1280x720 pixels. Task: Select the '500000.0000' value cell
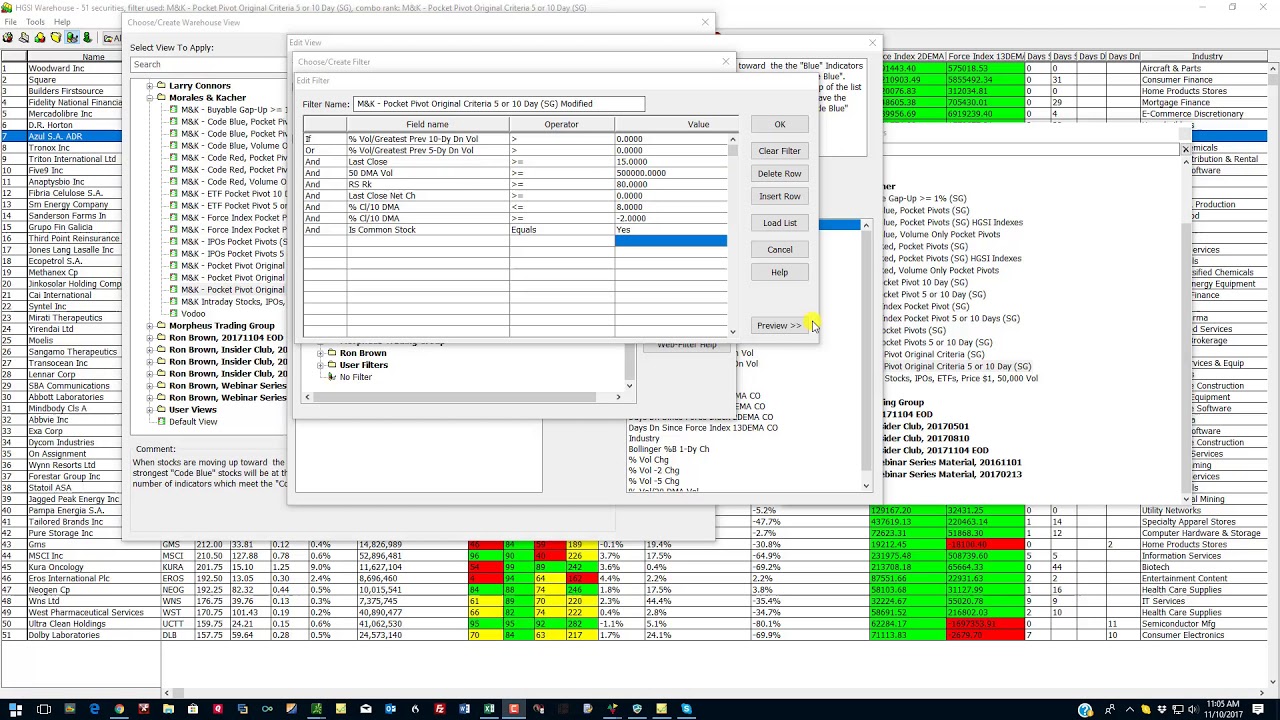(670, 173)
